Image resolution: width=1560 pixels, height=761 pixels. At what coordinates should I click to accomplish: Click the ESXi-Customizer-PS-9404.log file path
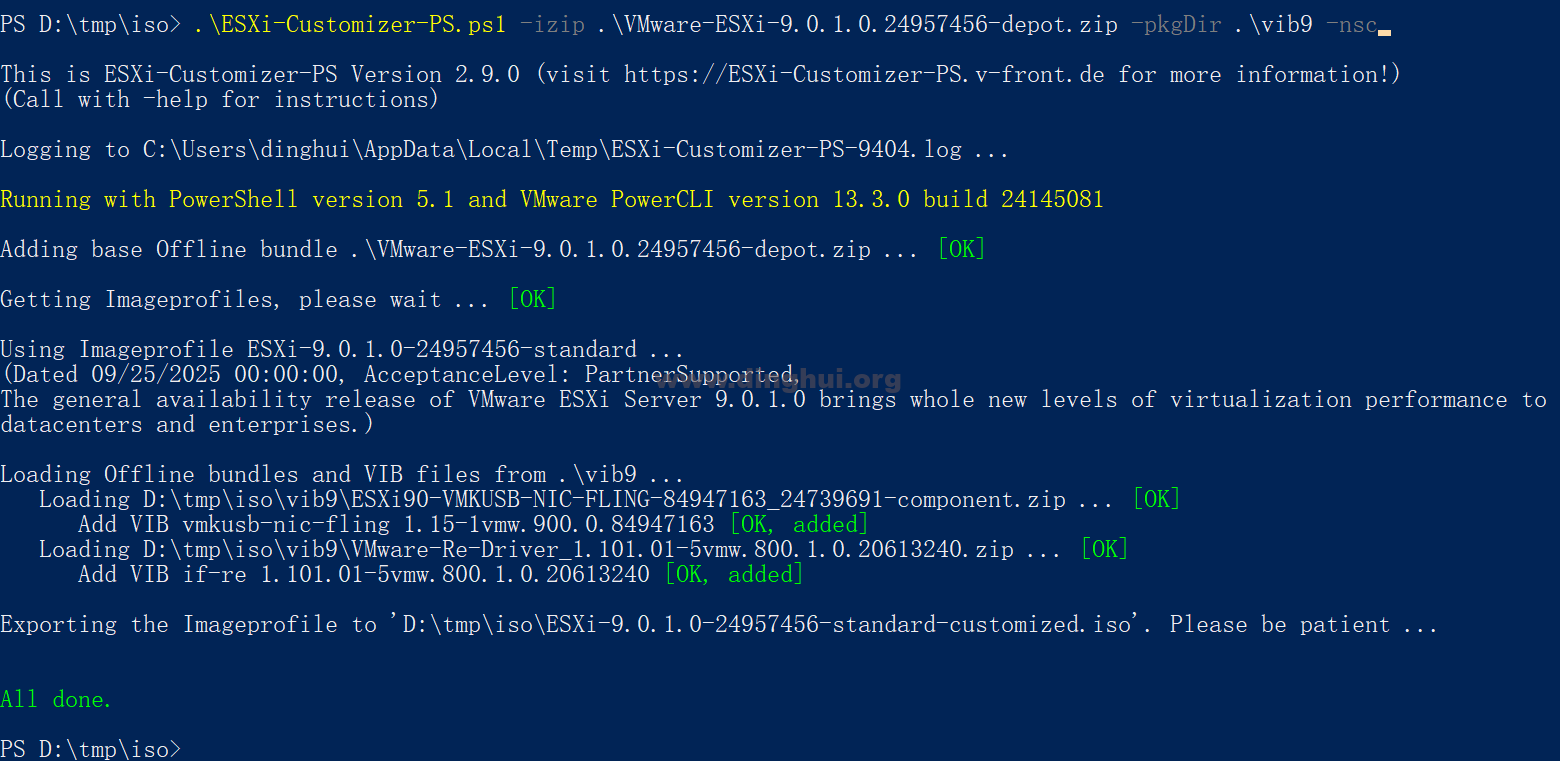tap(552, 150)
